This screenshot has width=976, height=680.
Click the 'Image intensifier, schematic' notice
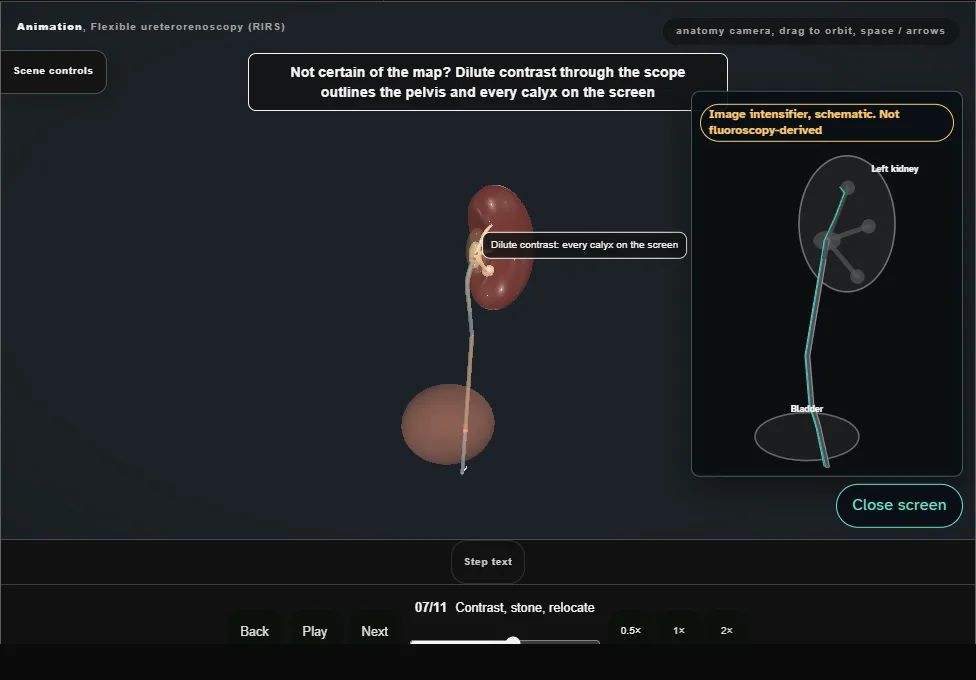click(x=827, y=122)
